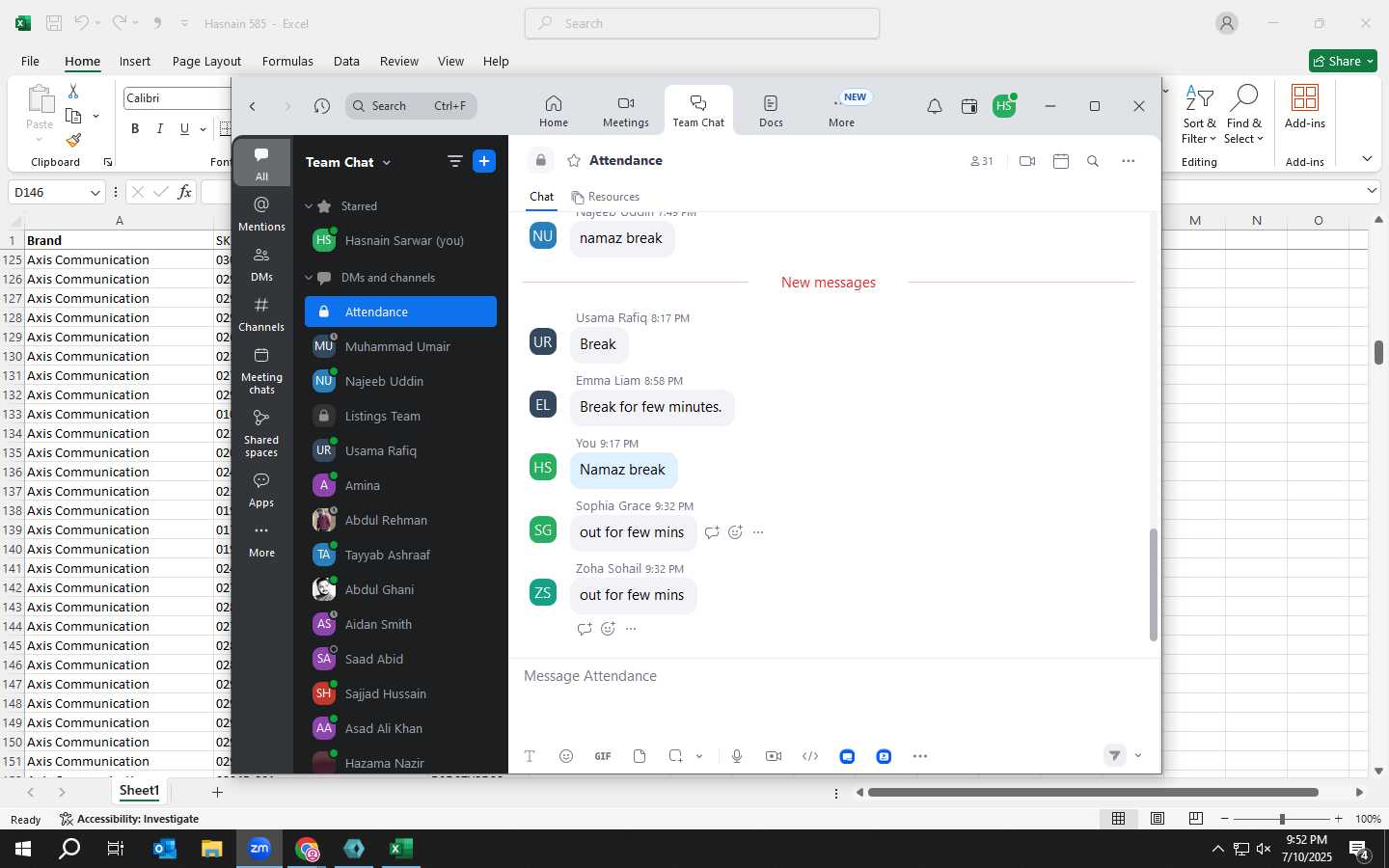
Task: Open the Excel Formulas ribbon tab
Action: (x=287, y=61)
